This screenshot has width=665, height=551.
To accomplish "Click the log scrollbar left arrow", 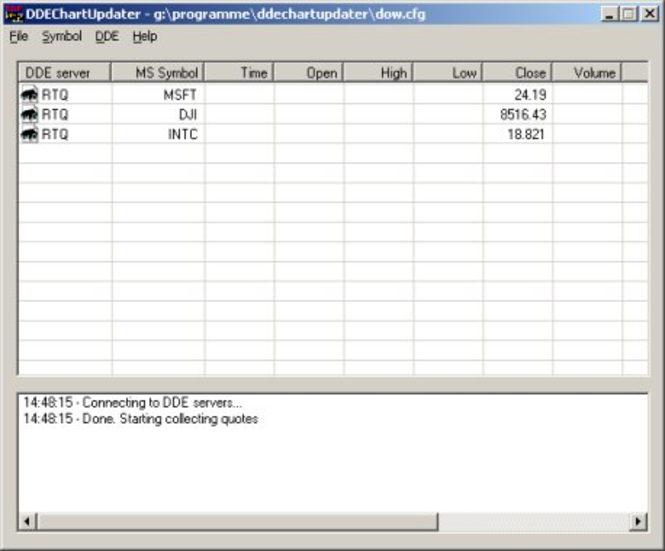I will point(27,521).
